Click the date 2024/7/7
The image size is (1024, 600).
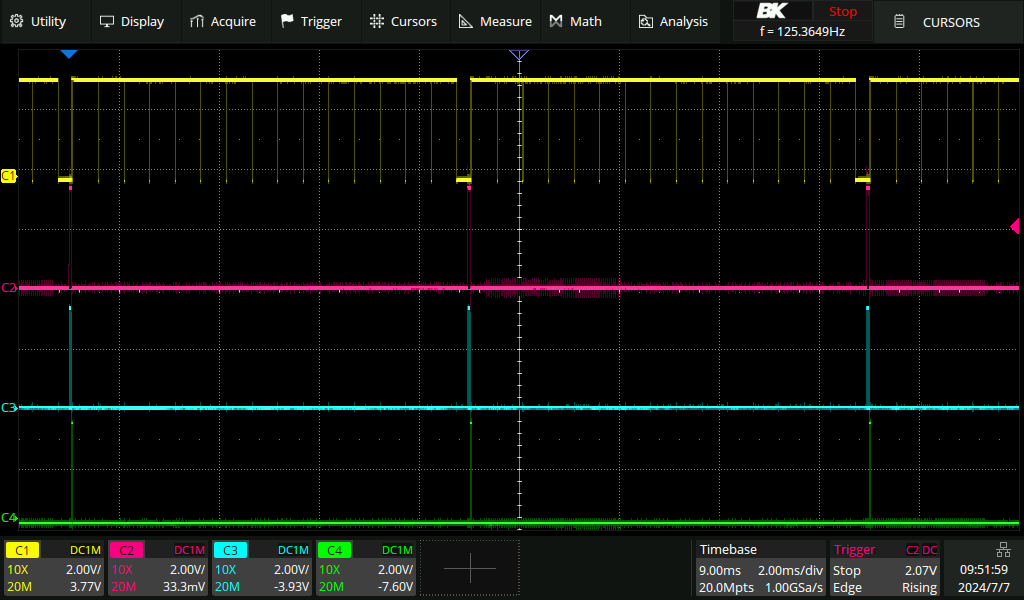[984, 588]
